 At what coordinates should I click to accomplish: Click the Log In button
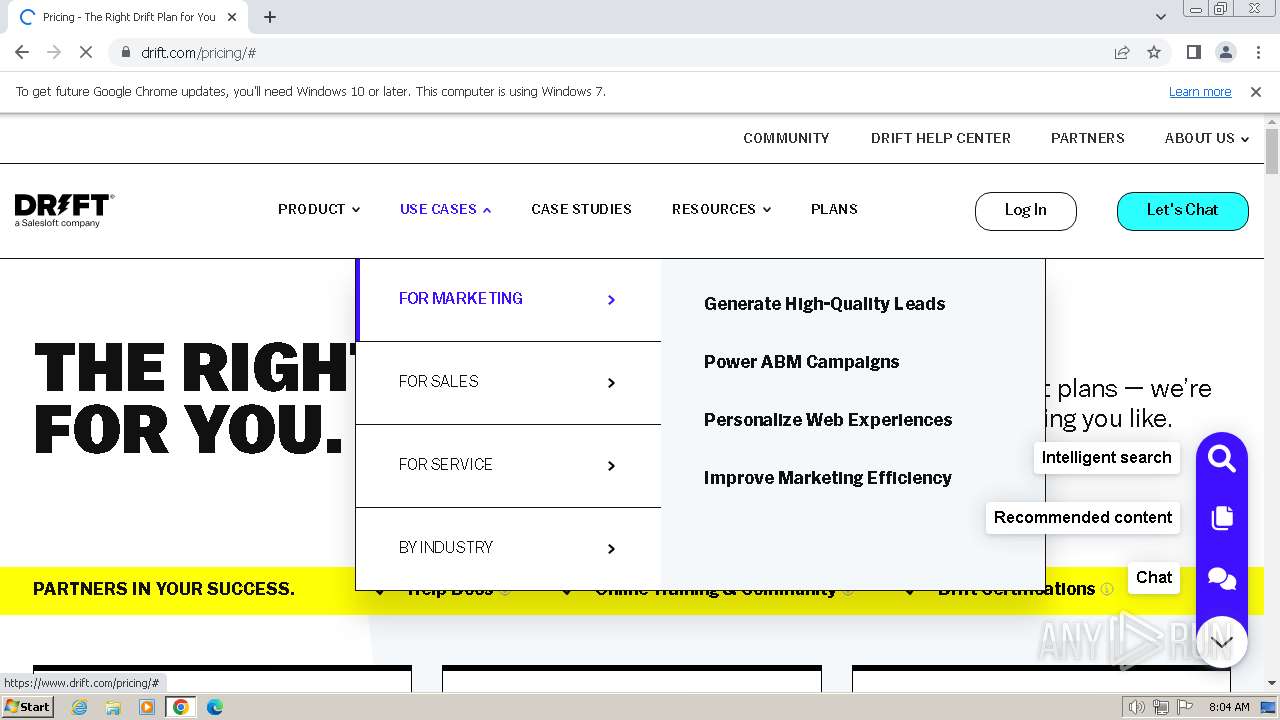[1025, 211]
